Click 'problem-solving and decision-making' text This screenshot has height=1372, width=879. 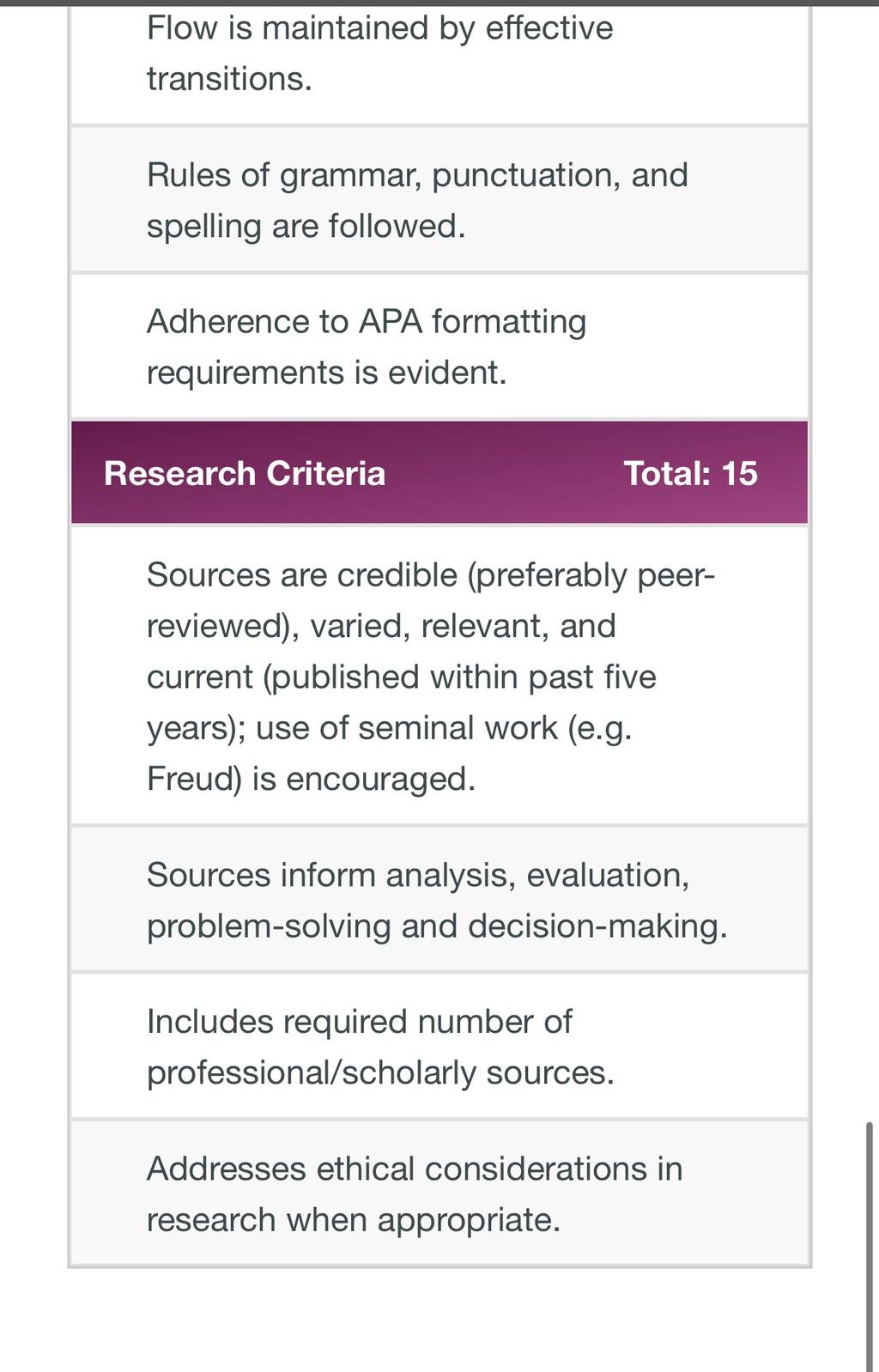click(x=437, y=926)
